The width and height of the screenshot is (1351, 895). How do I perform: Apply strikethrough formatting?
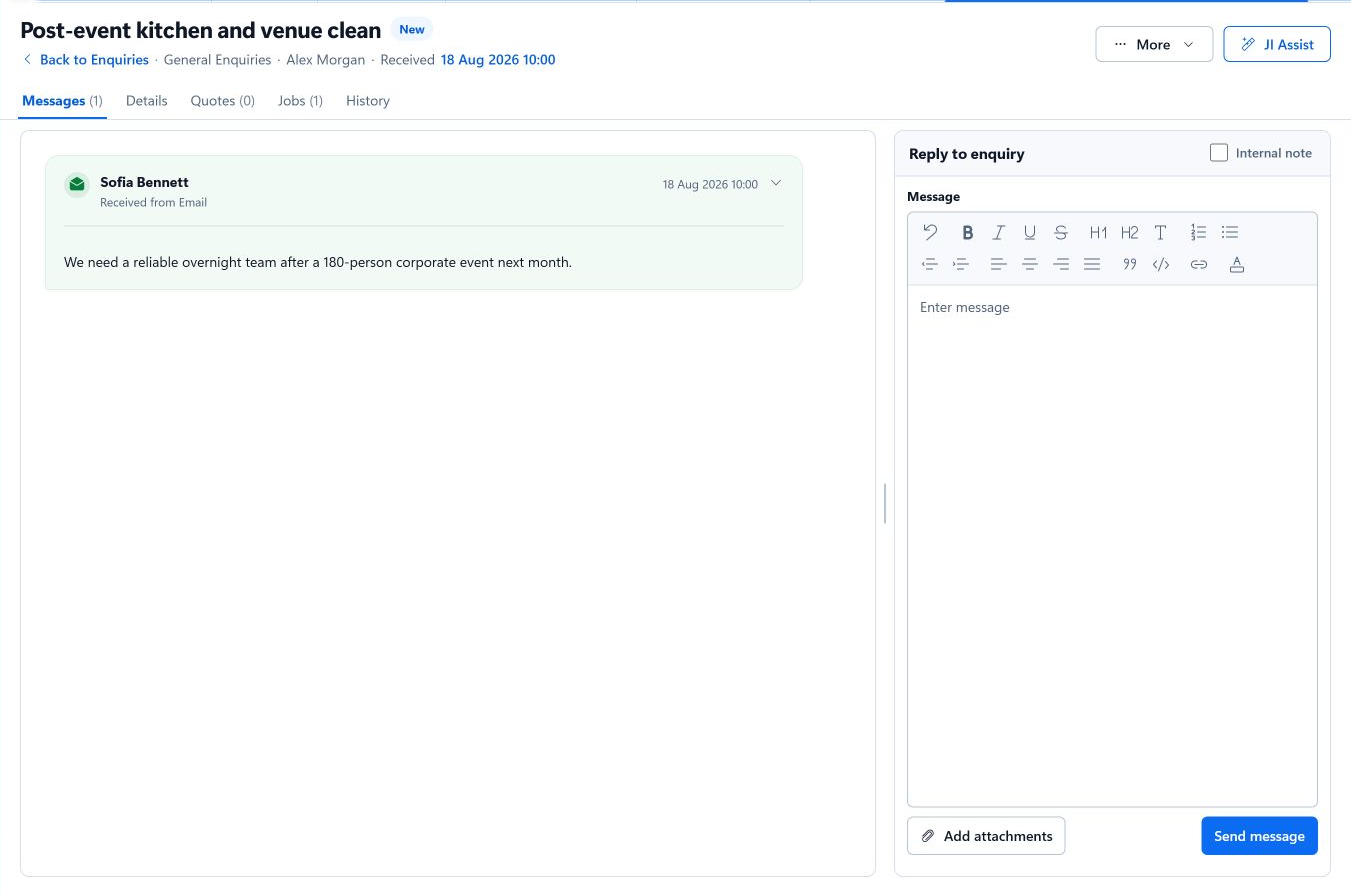pyautogui.click(x=1061, y=233)
